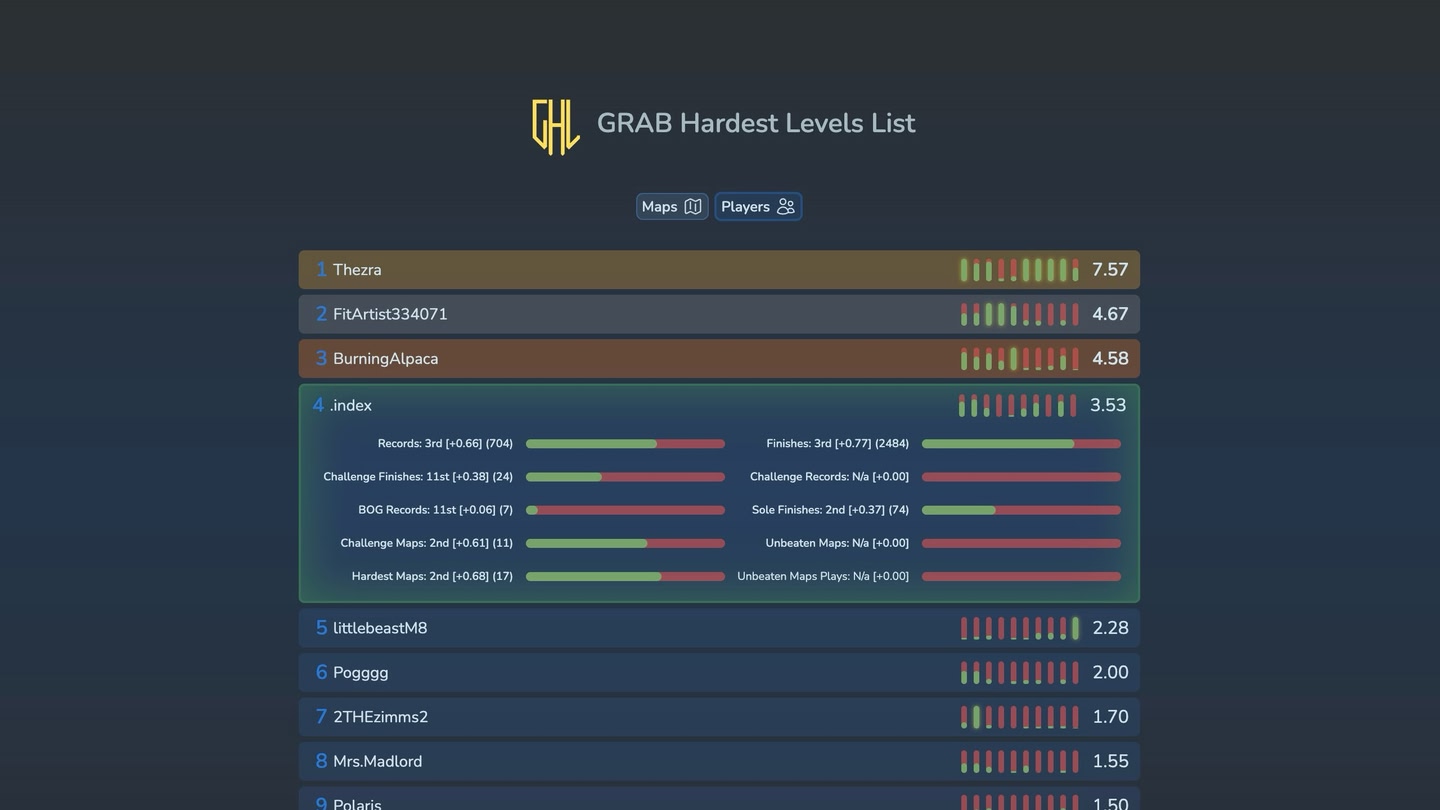Click the Records 3rd progress bar
Viewport: 1440px width, 810px height.
[625, 444]
